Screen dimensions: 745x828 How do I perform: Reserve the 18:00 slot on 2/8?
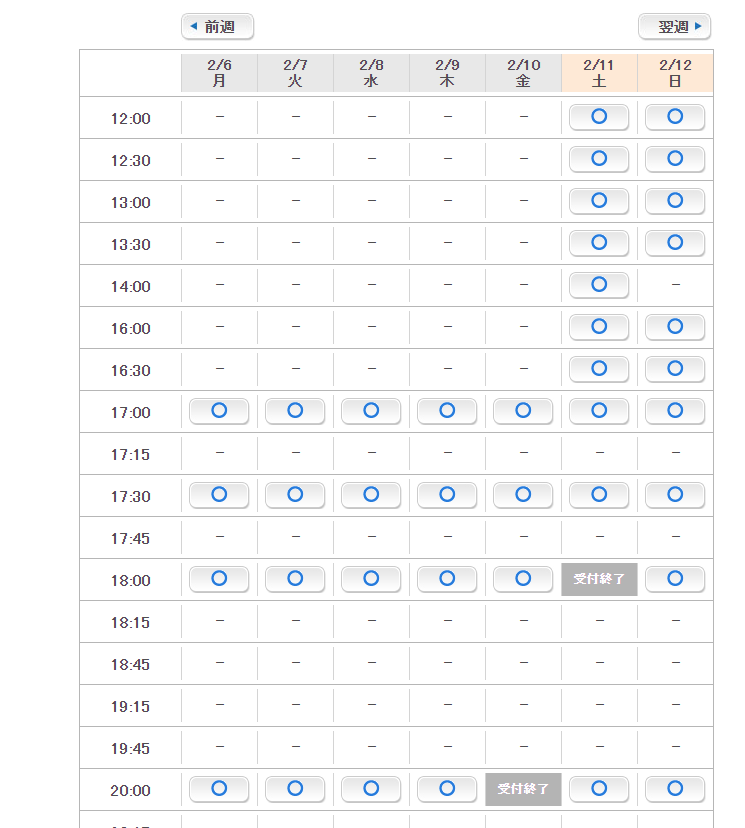point(371,579)
